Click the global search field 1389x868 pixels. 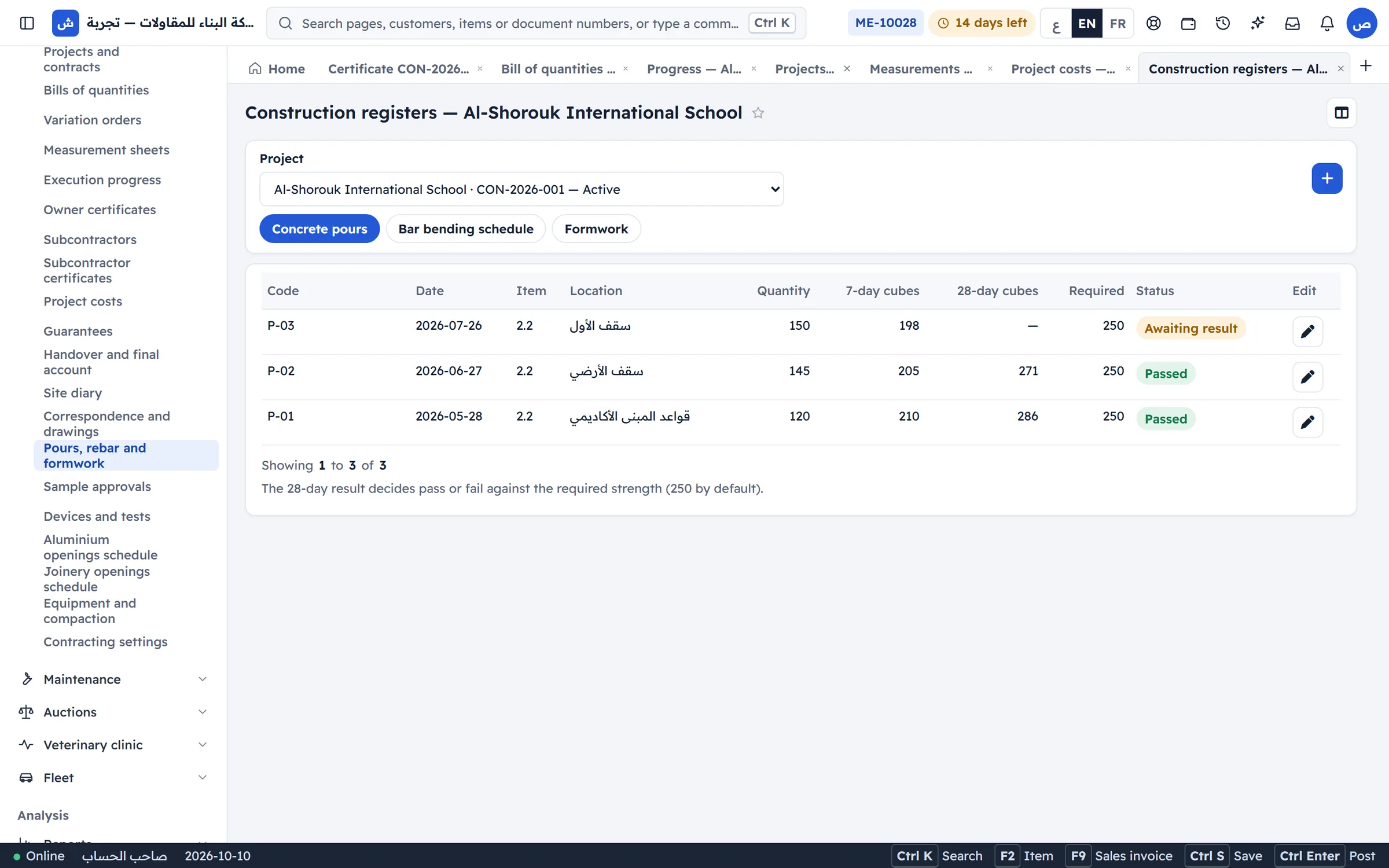(x=536, y=23)
